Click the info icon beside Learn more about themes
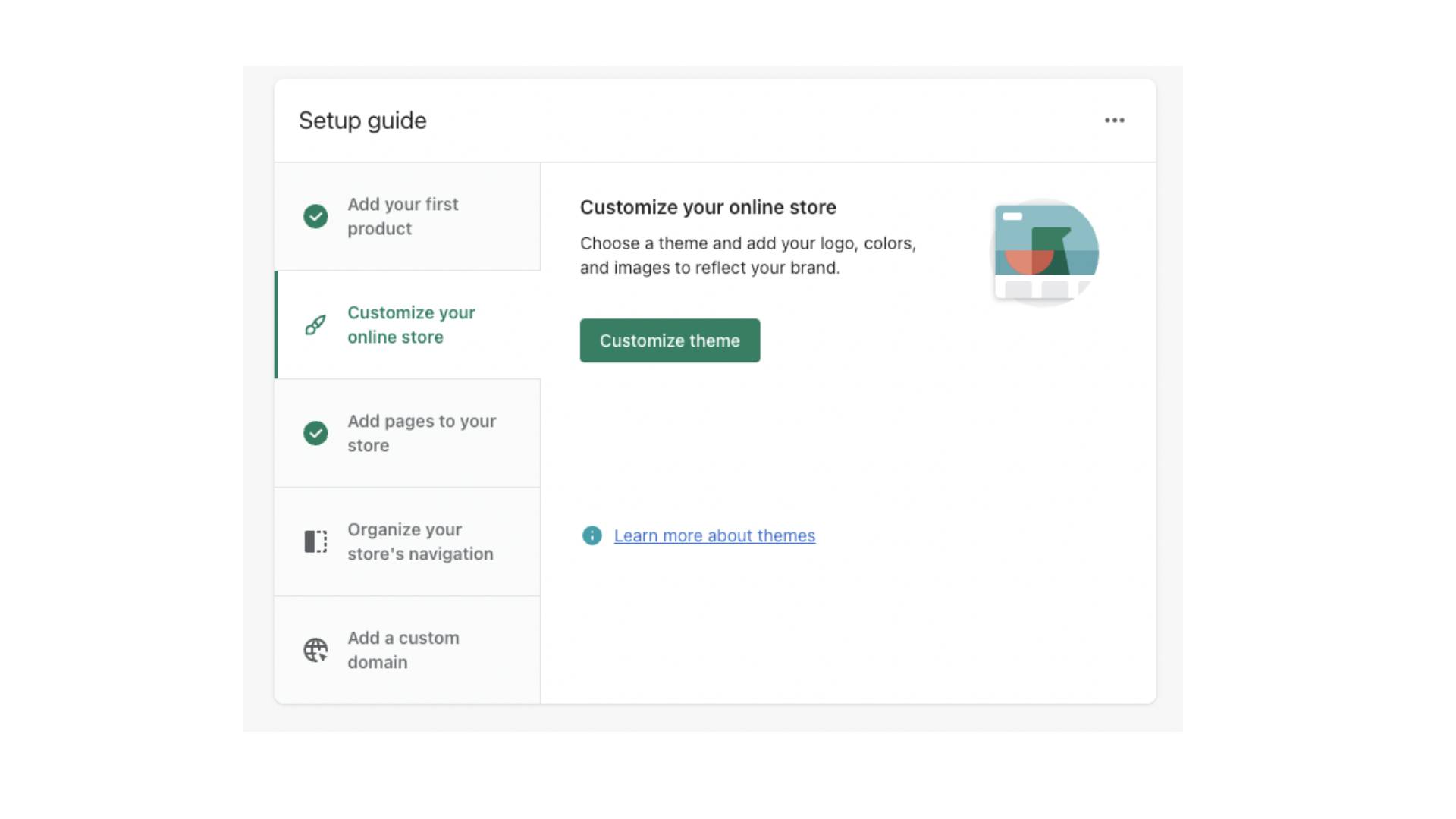Image resolution: width=1456 pixels, height=819 pixels. (x=591, y=535)
